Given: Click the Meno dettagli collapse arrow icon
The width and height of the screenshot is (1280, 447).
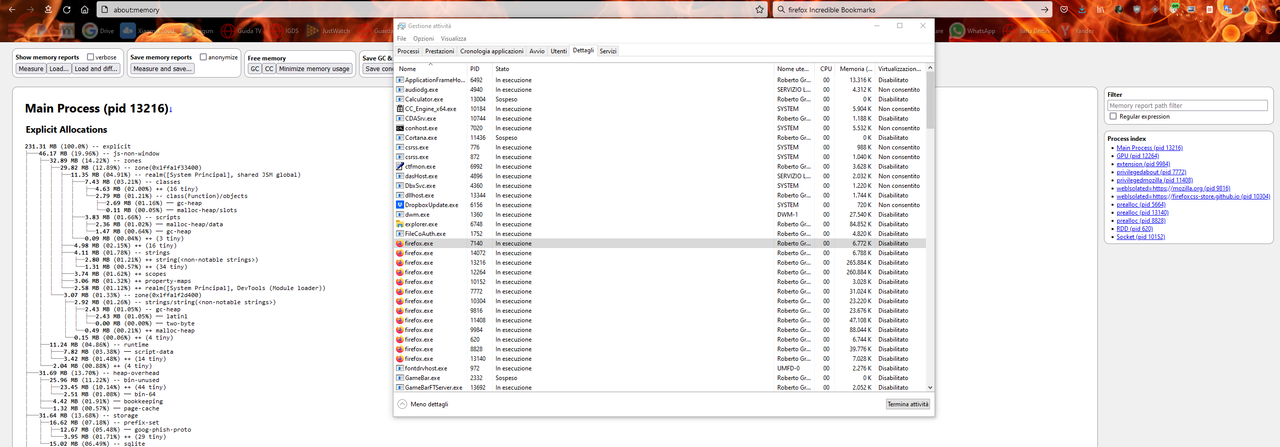Looking at the screenshot, I should [x=402, y=404].
